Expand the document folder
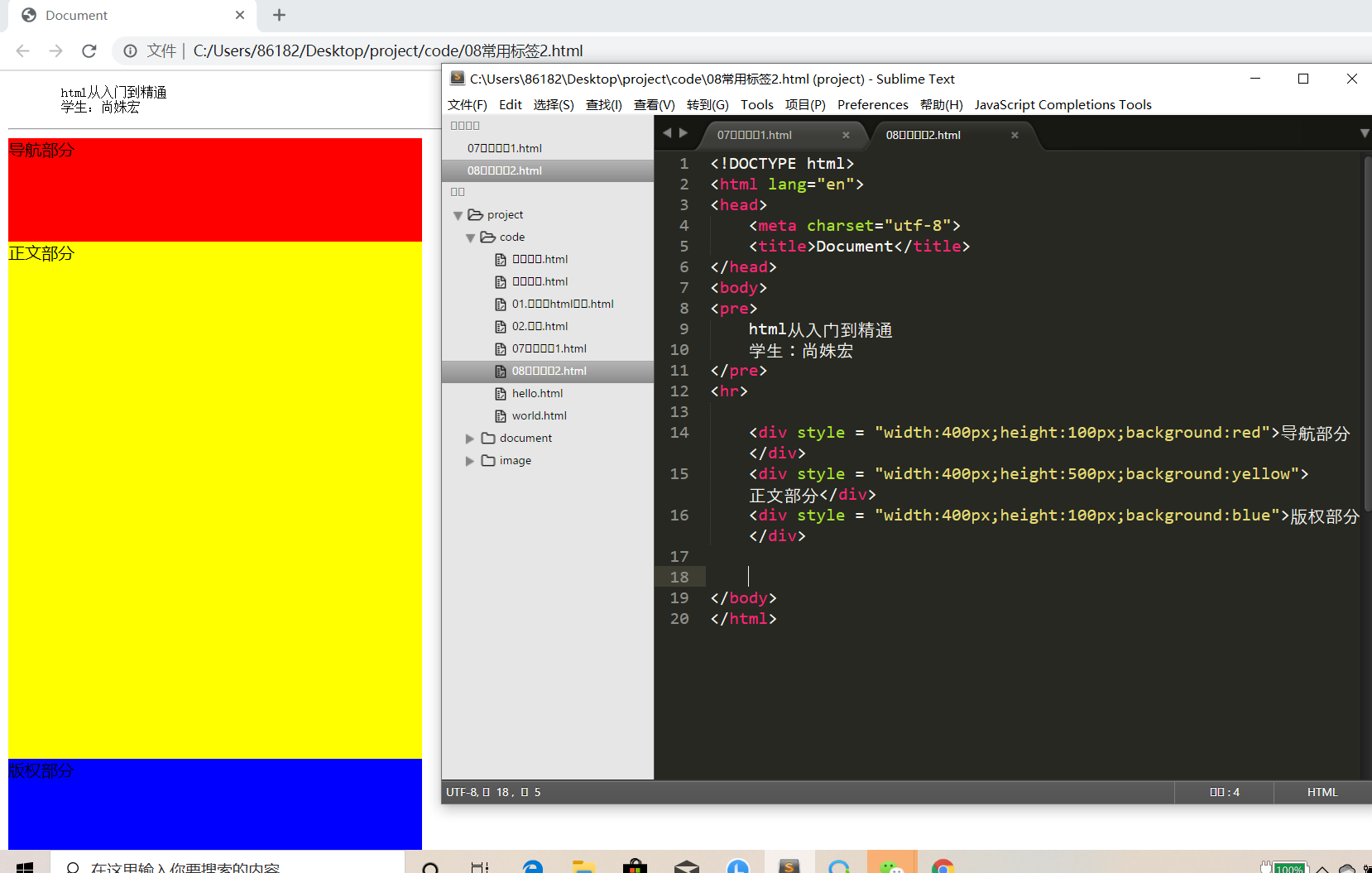This screenshot has height=873, width=1372. click(470, 439)
